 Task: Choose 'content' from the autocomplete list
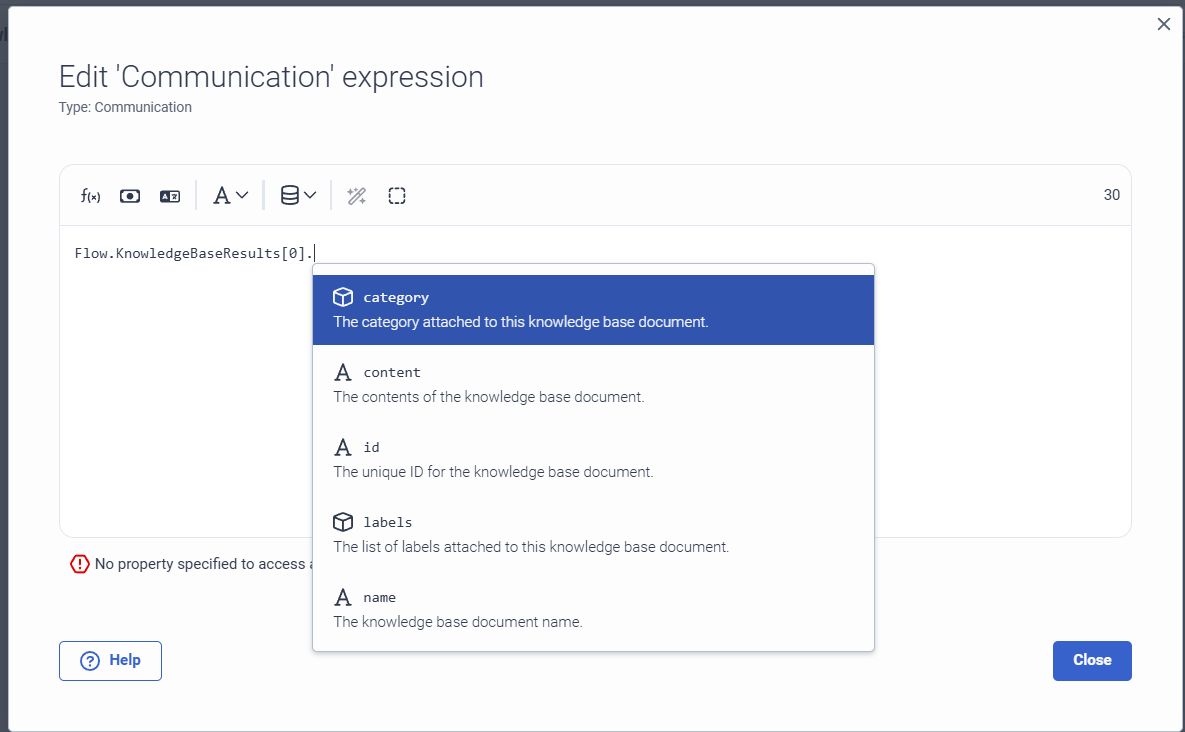click(593, 384)
